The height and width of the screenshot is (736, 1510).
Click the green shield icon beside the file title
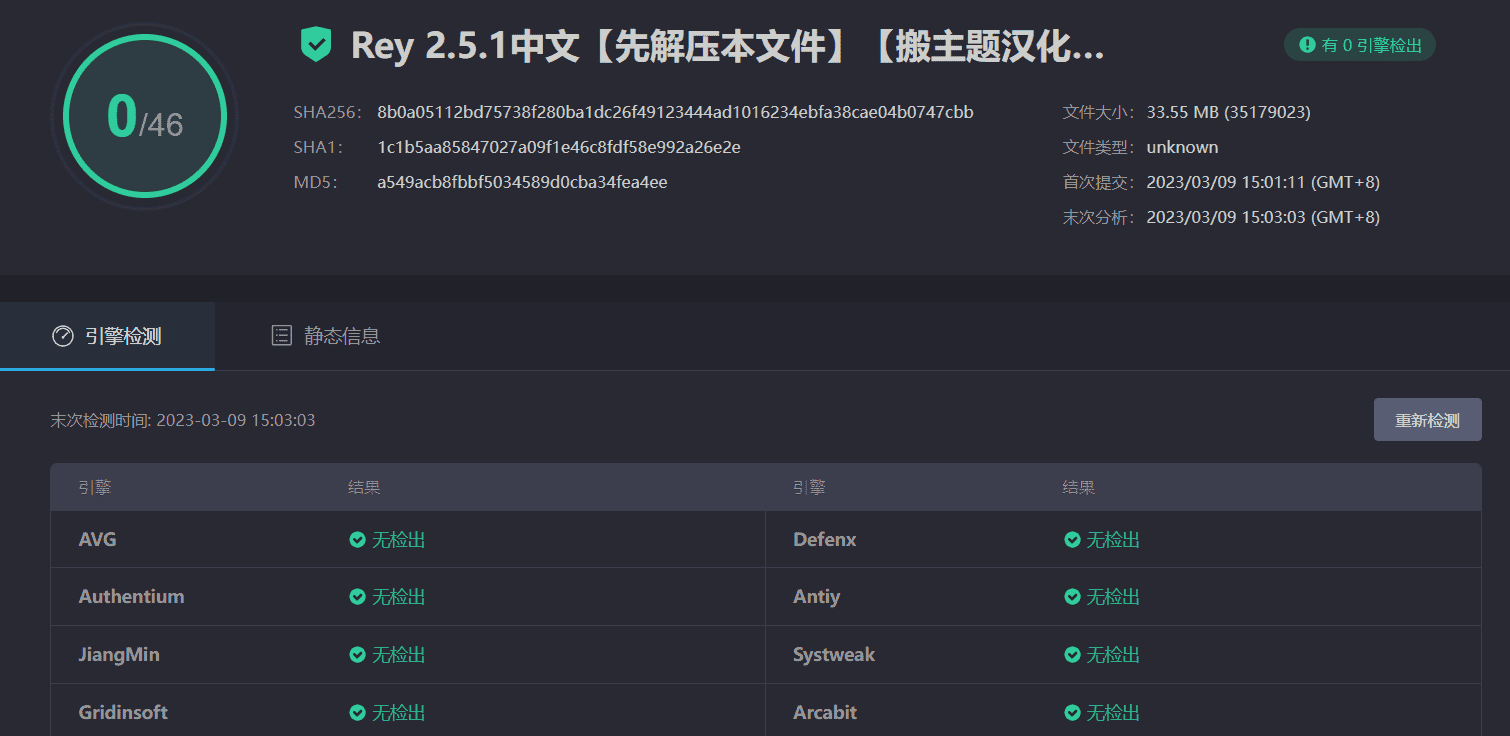tap(316, 45)
